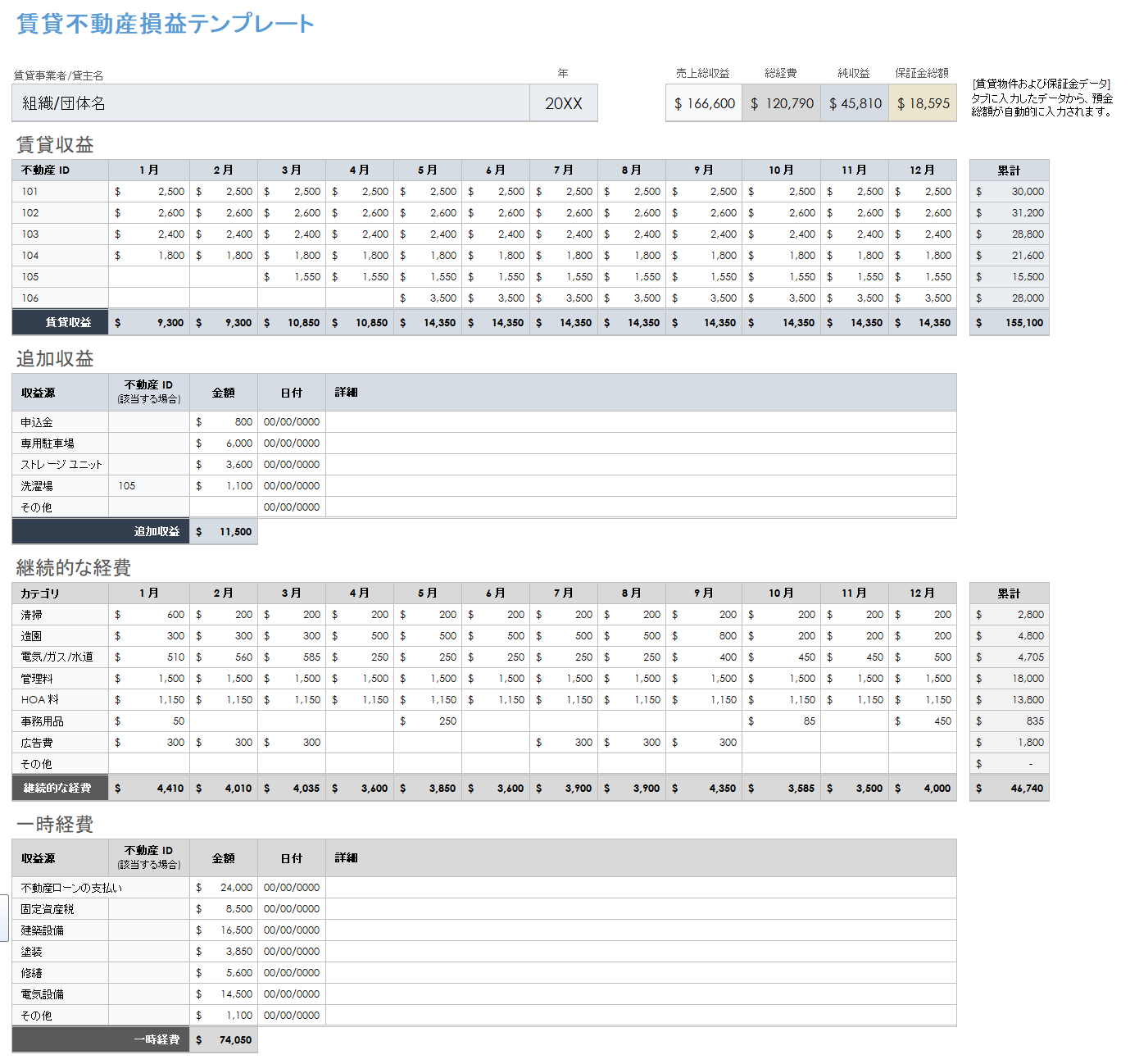1130x1064 pixels.
Task: Select cumulative total 28,800 for property 103
Action: pos(1010,234)
